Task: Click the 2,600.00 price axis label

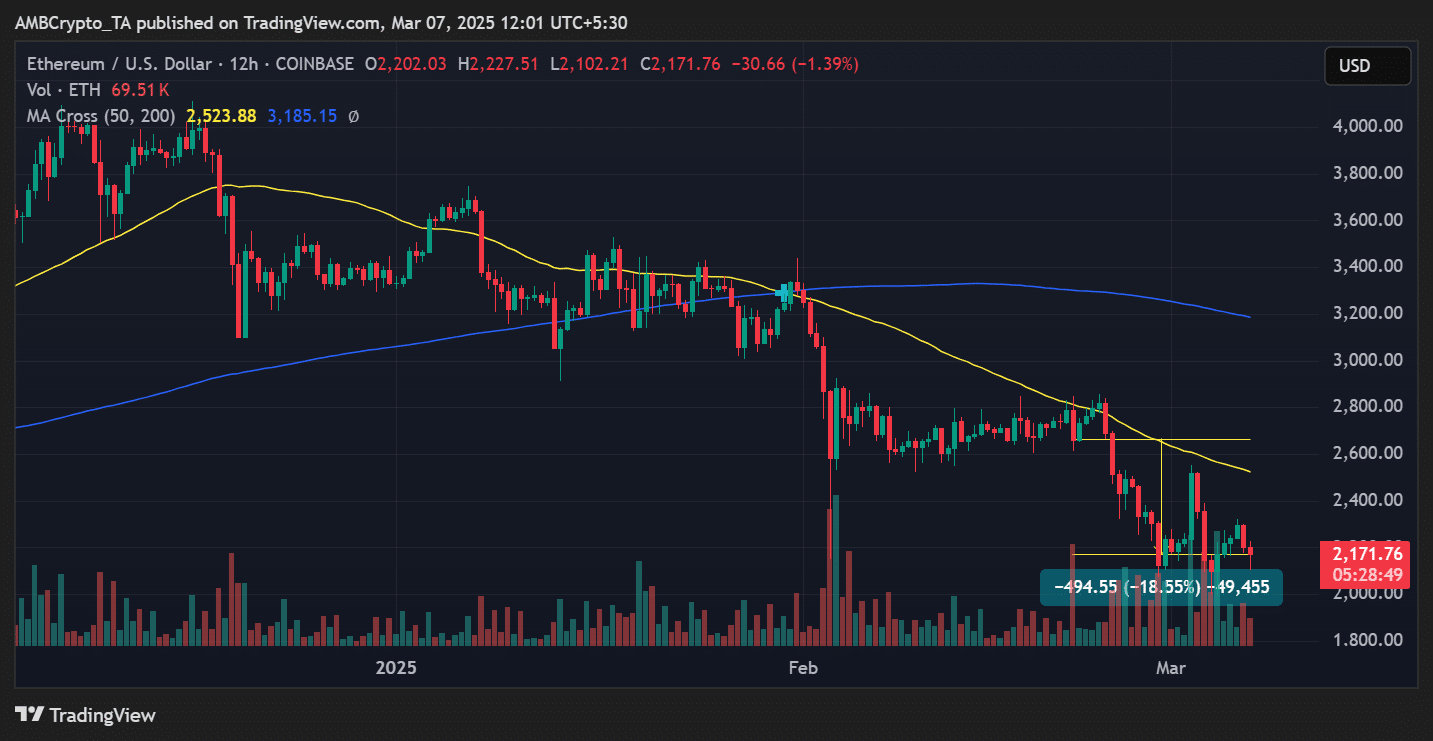Action: (1367, 453)
